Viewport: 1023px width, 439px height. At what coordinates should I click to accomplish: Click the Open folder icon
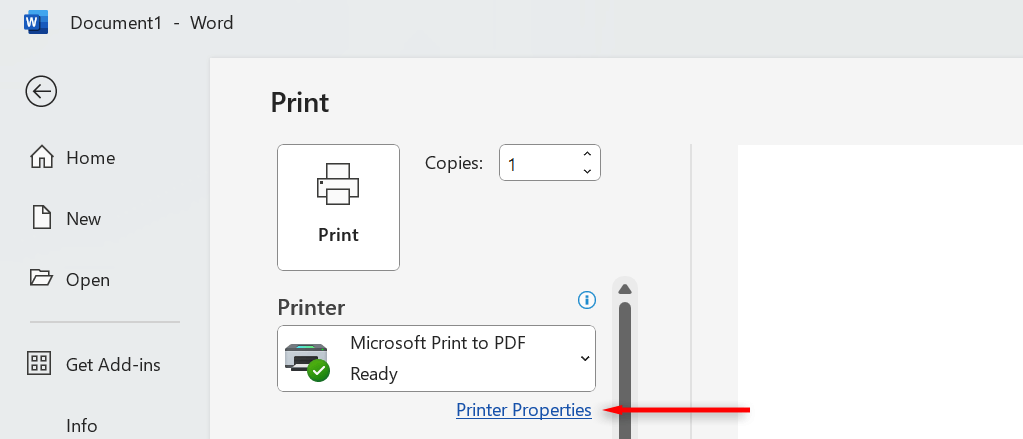point(41,279)
